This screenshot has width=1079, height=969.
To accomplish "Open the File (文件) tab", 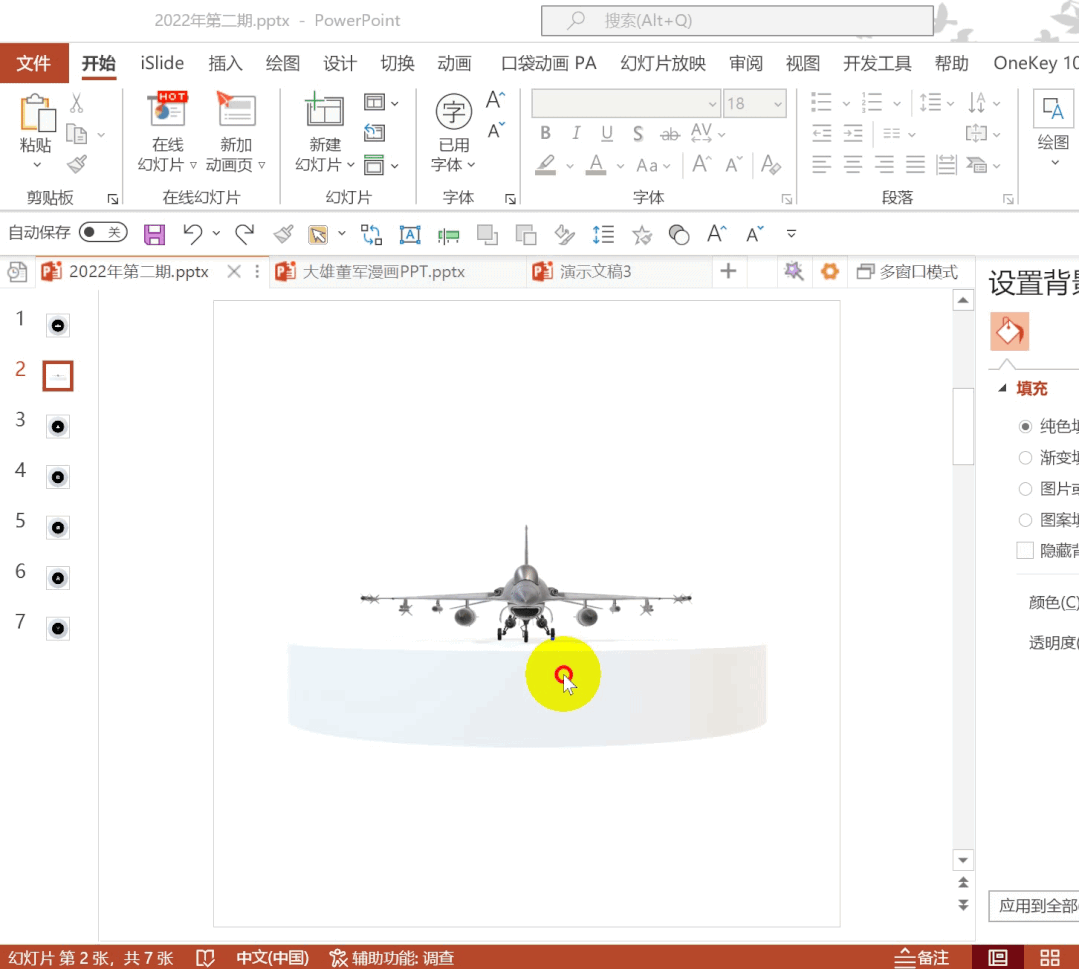I will (x=34, y=63).
